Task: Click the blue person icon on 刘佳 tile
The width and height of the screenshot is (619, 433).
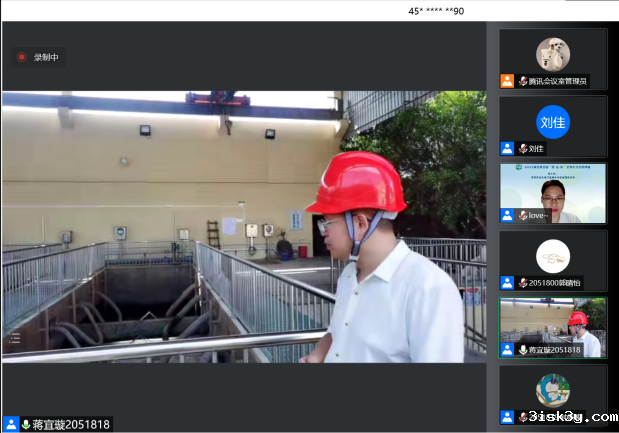Action: [x=508, y=148]
